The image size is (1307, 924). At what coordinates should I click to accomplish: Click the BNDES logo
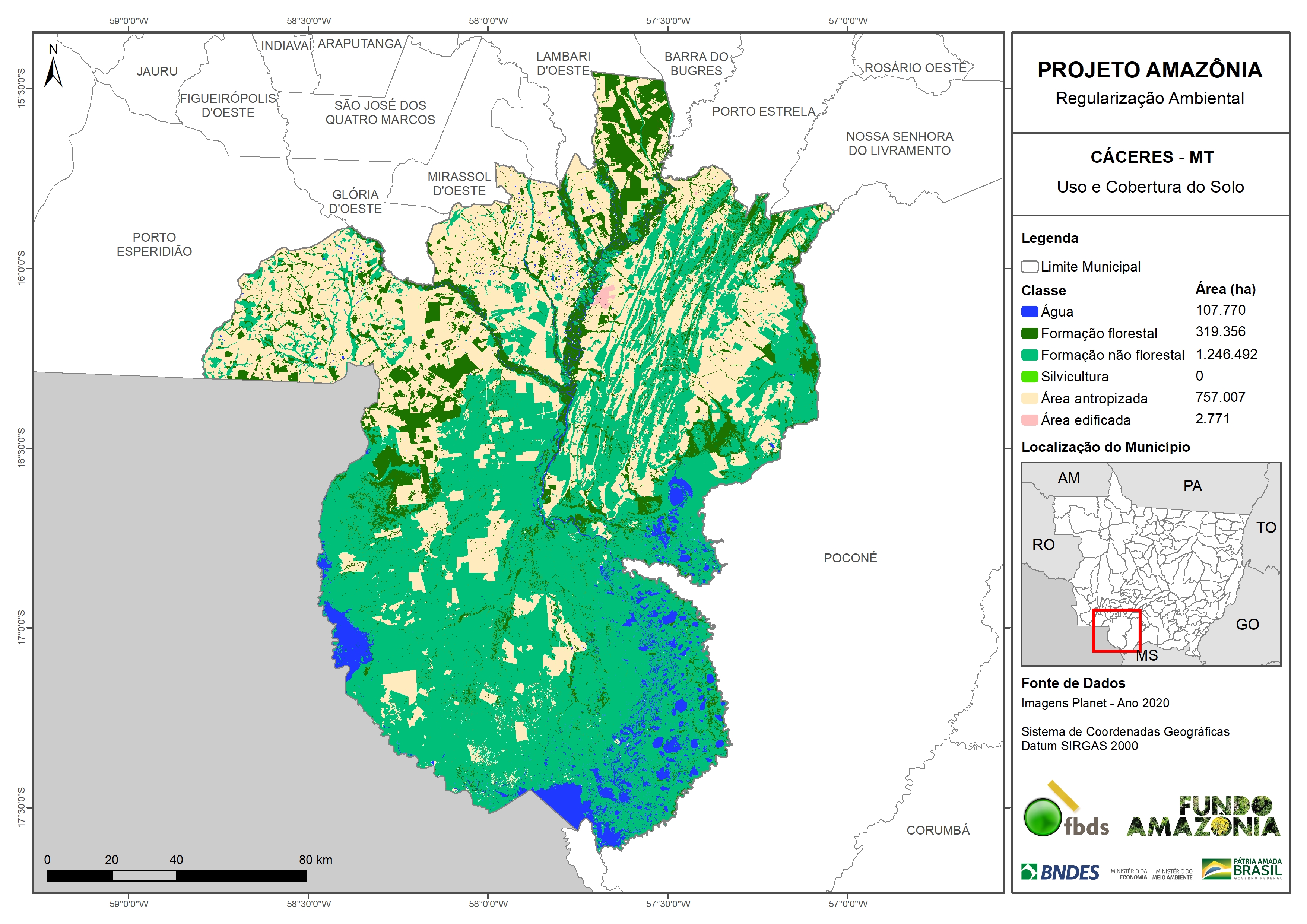pos(1060,871)
